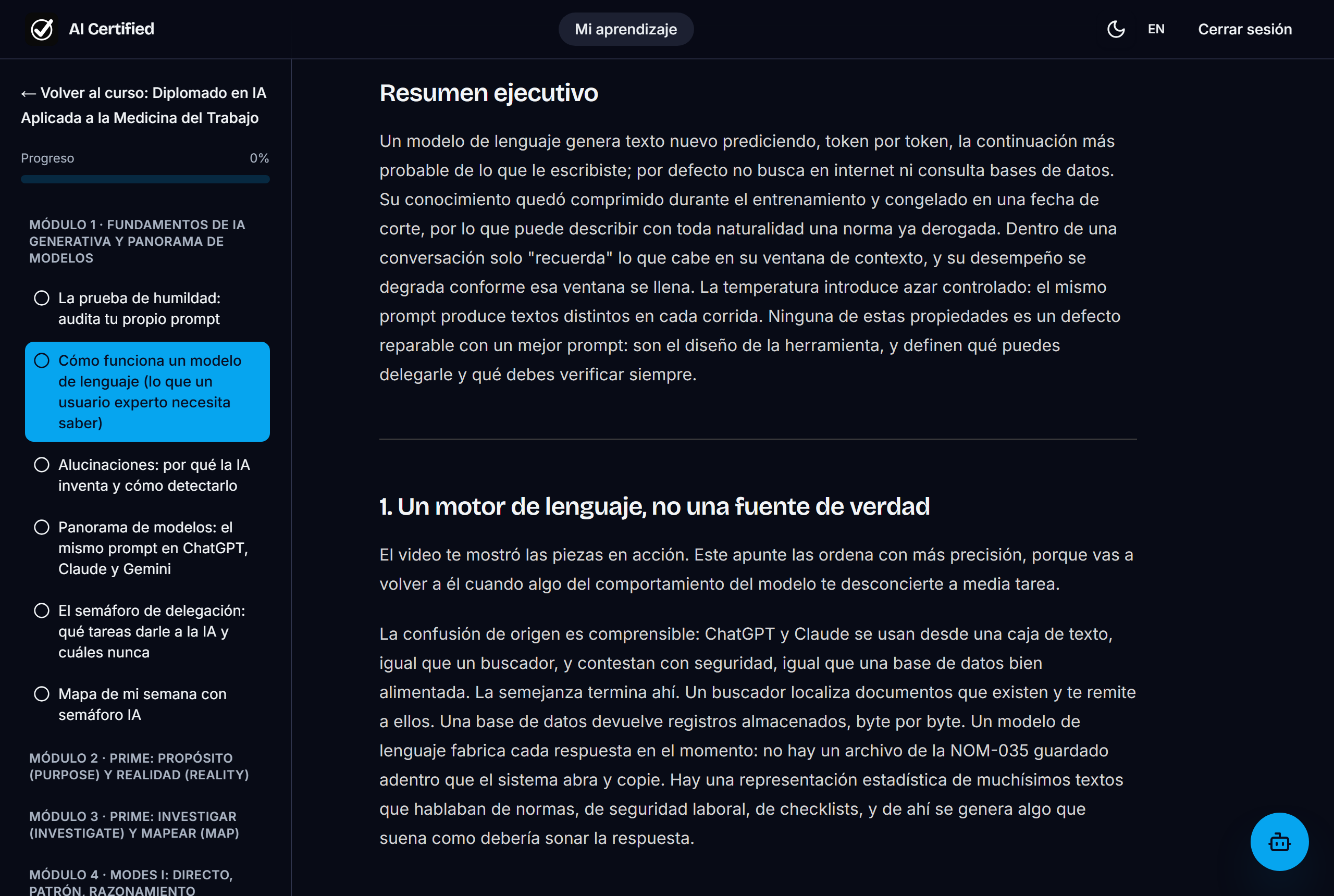Click circle icon beside 'Mapa de mi semana'
Screen dimensions: 1334x896
click(42, 694)
